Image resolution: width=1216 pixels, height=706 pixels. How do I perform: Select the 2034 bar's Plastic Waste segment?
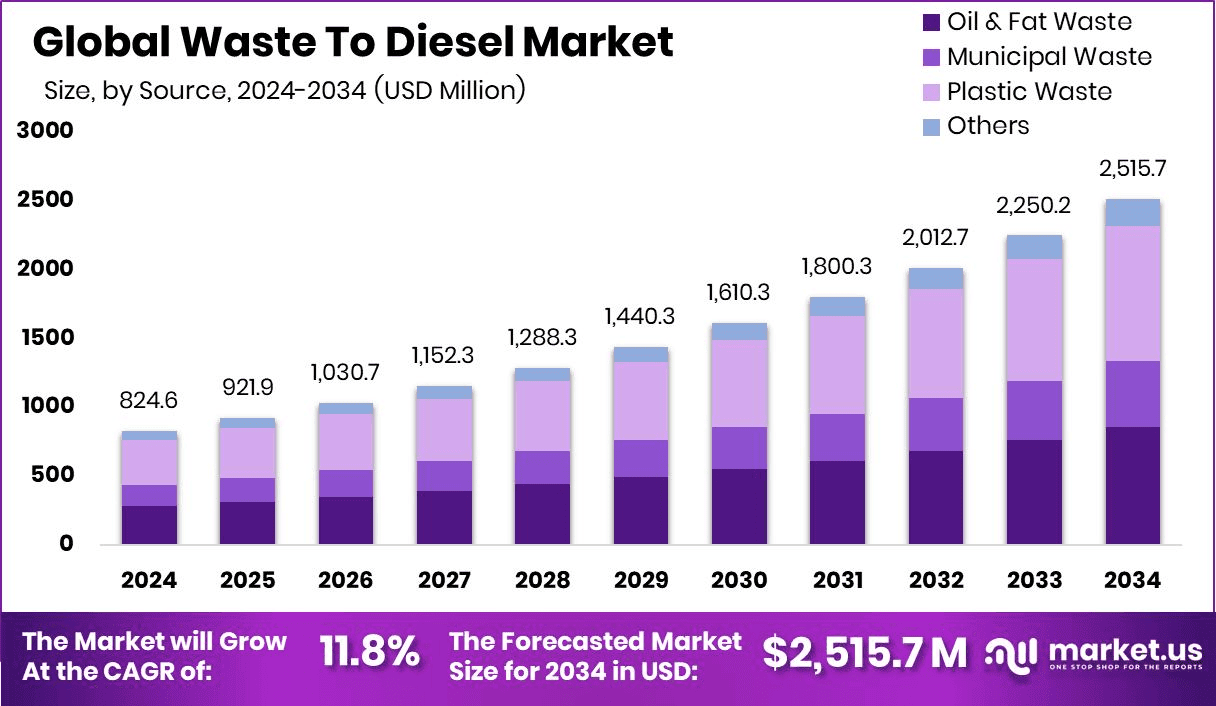(1132, 293)
